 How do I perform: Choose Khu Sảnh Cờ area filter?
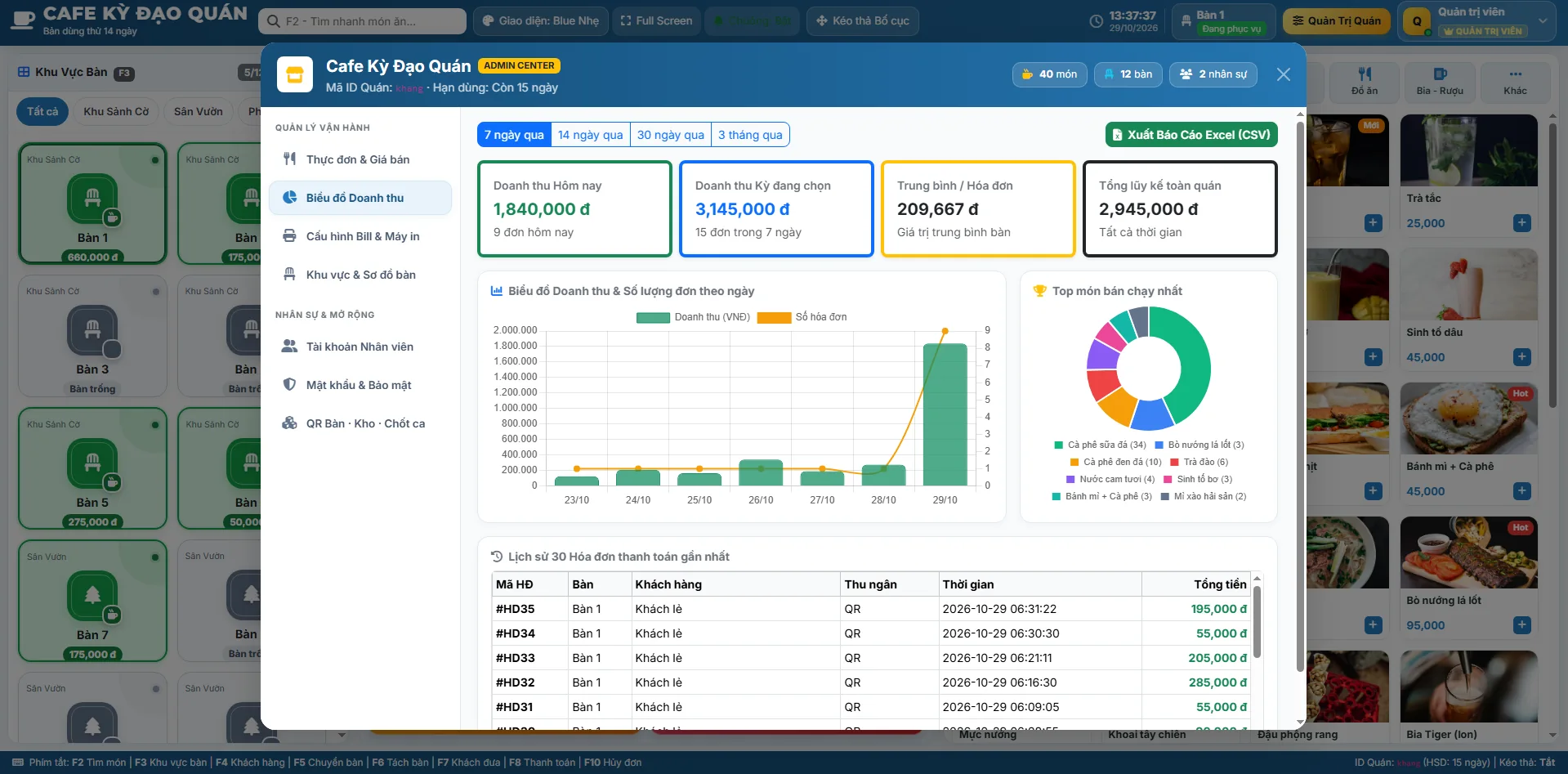click(x=116, y=112)
